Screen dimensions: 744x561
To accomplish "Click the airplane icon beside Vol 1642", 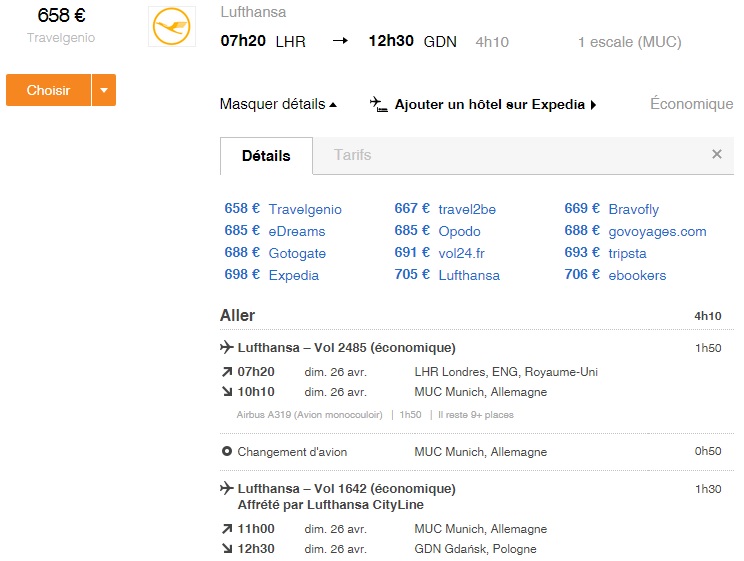I will point(227,488).
